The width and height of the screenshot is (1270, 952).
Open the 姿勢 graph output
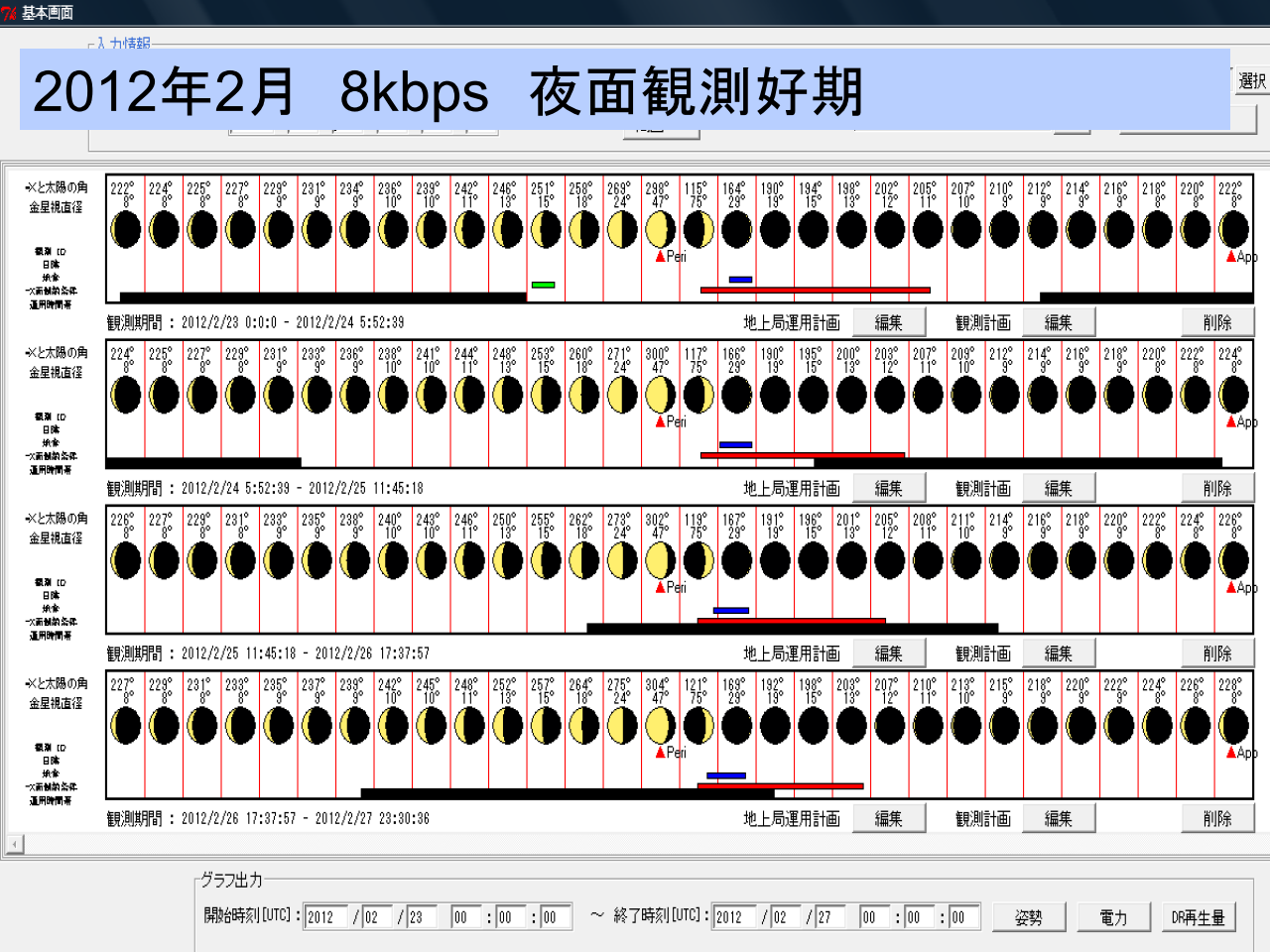(1029, 917)
